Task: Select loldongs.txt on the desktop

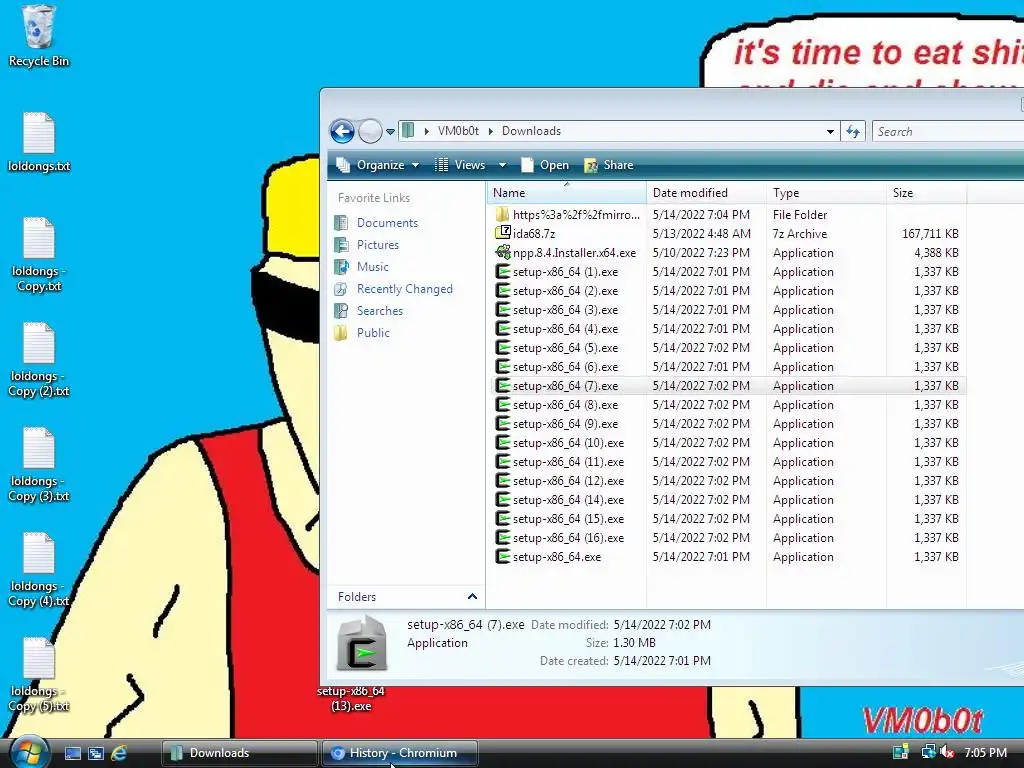Action: 39,142
